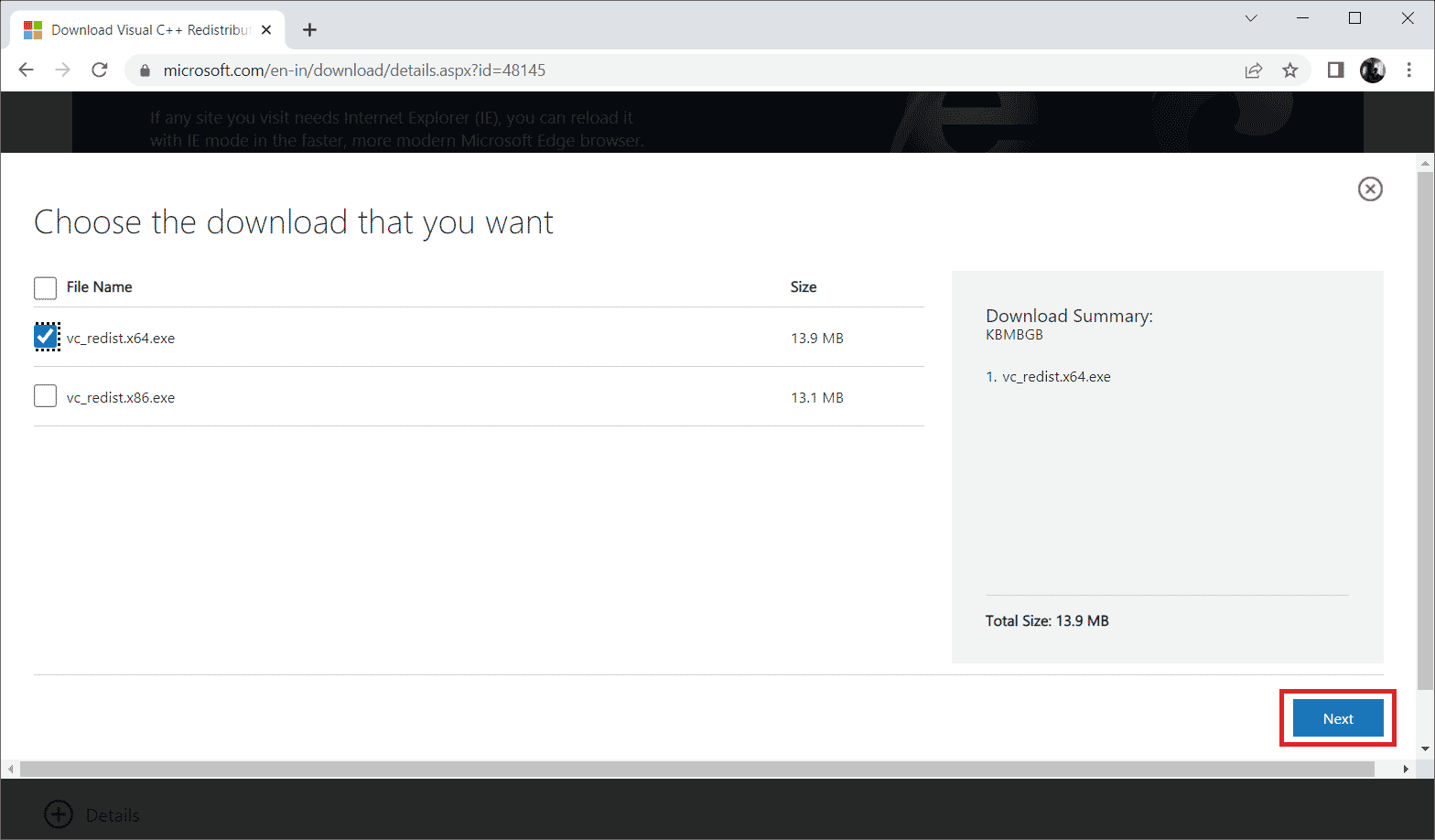Open the browser side panel
Viewport: 1435px width, 840px height.
point(1335,70)
